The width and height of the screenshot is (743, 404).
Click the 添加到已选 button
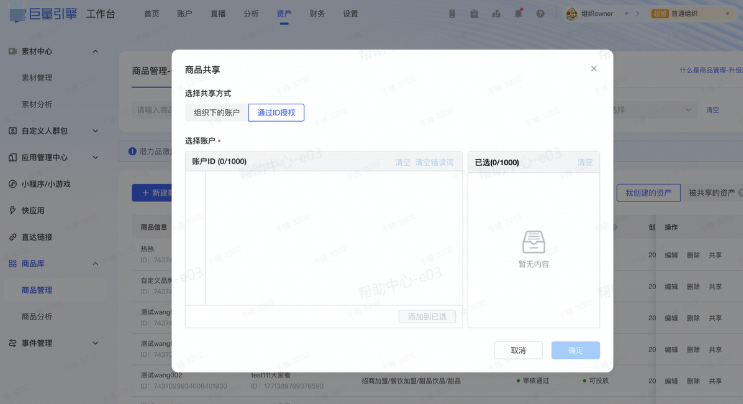(427, 316)
